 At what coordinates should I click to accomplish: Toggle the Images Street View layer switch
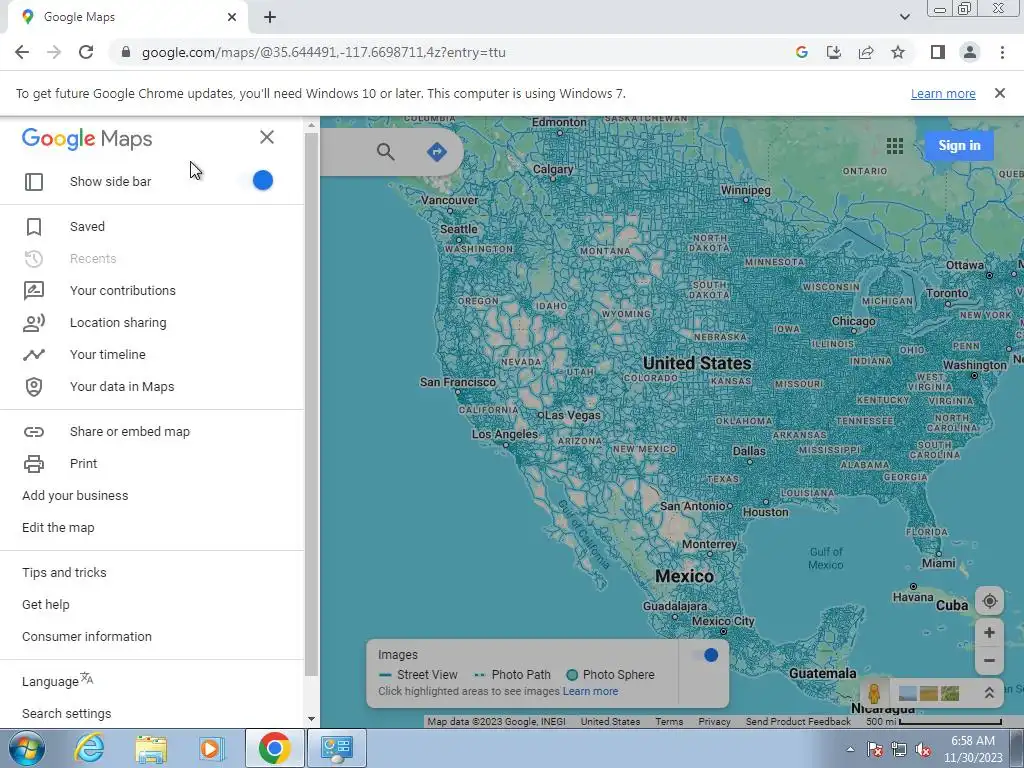(x=706, y=655)
